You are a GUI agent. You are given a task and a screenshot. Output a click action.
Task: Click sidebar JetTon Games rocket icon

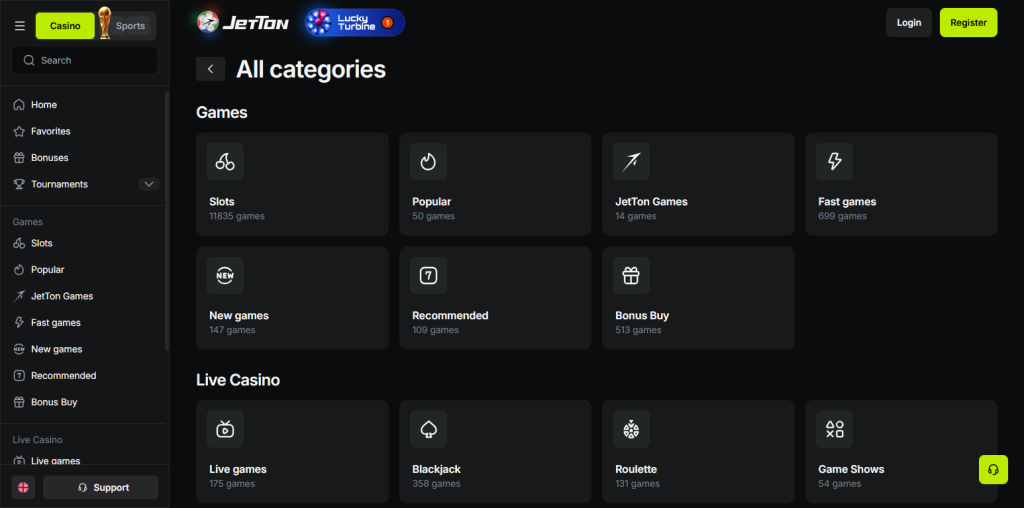[x=19, y=296]
